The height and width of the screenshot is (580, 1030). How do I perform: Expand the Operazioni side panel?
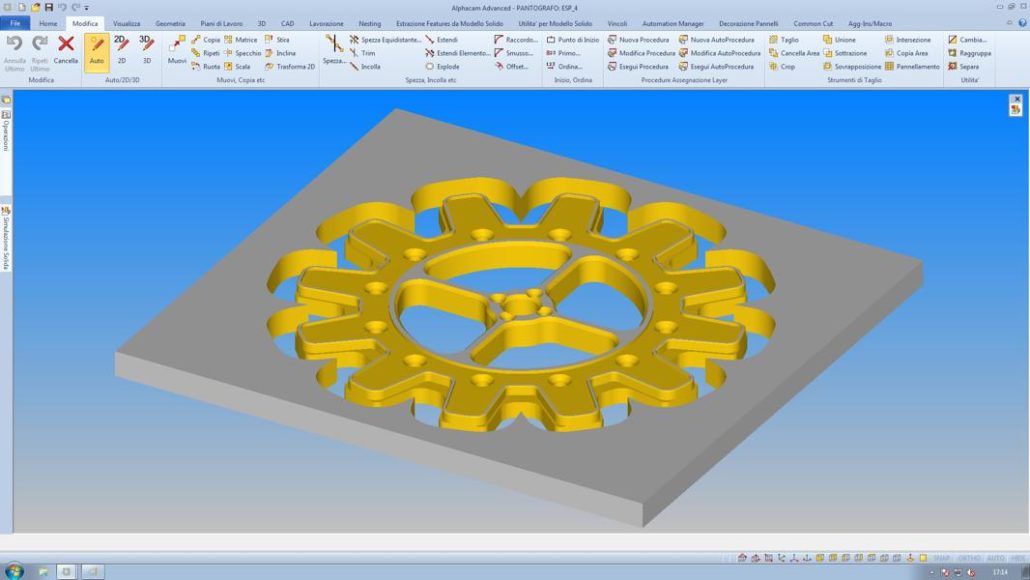[x=6, y=130]
